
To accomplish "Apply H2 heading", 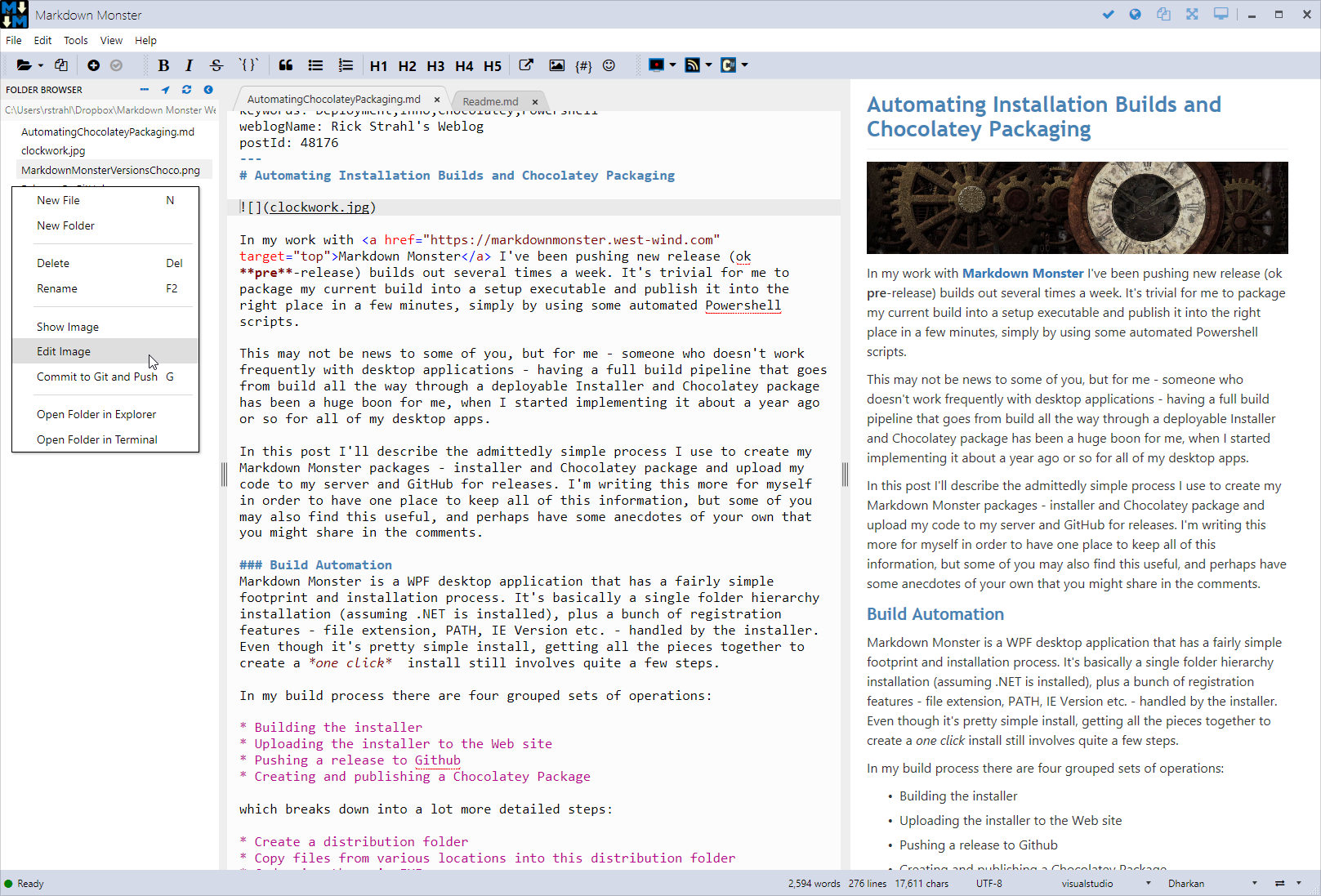I will (407, 66).
